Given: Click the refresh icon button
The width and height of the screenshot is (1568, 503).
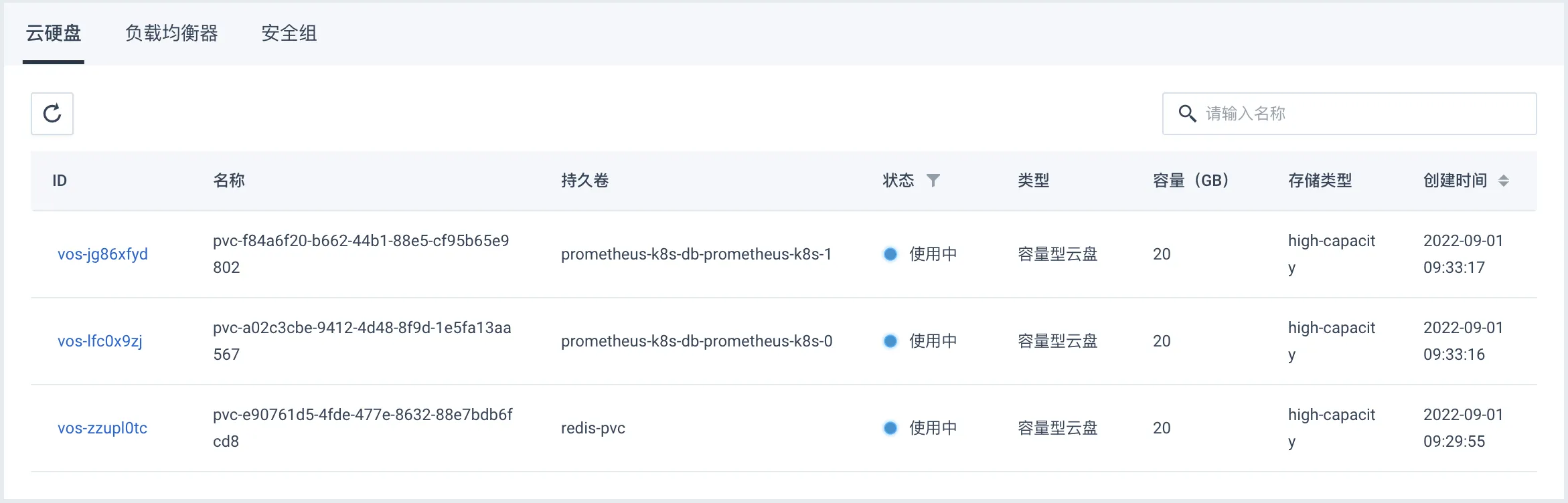Looking at the screenshot, I should (52, 114).
